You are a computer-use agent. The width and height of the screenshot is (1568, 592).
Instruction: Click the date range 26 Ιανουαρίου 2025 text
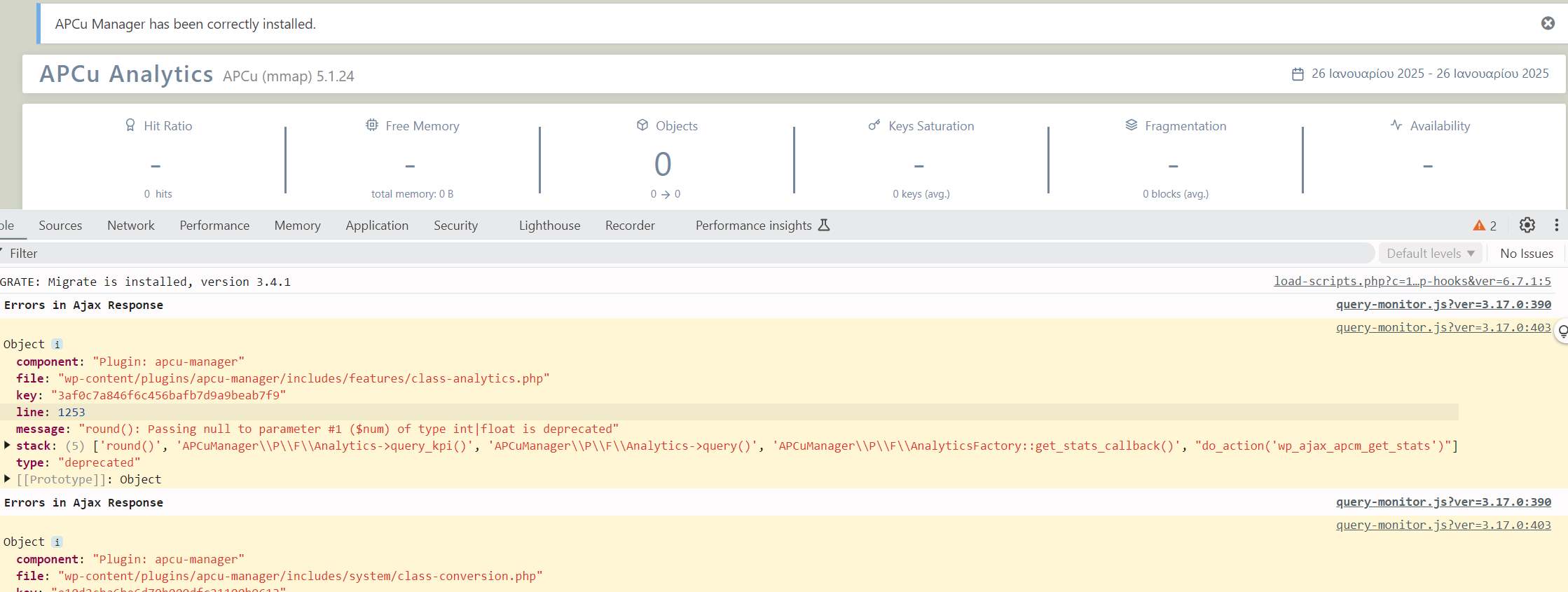(1430, 74)
